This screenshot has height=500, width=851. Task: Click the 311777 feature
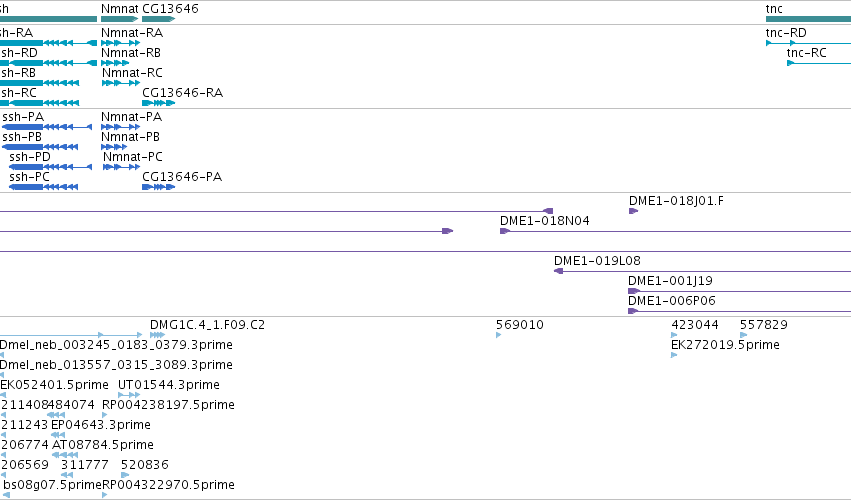tap(67, 476)
